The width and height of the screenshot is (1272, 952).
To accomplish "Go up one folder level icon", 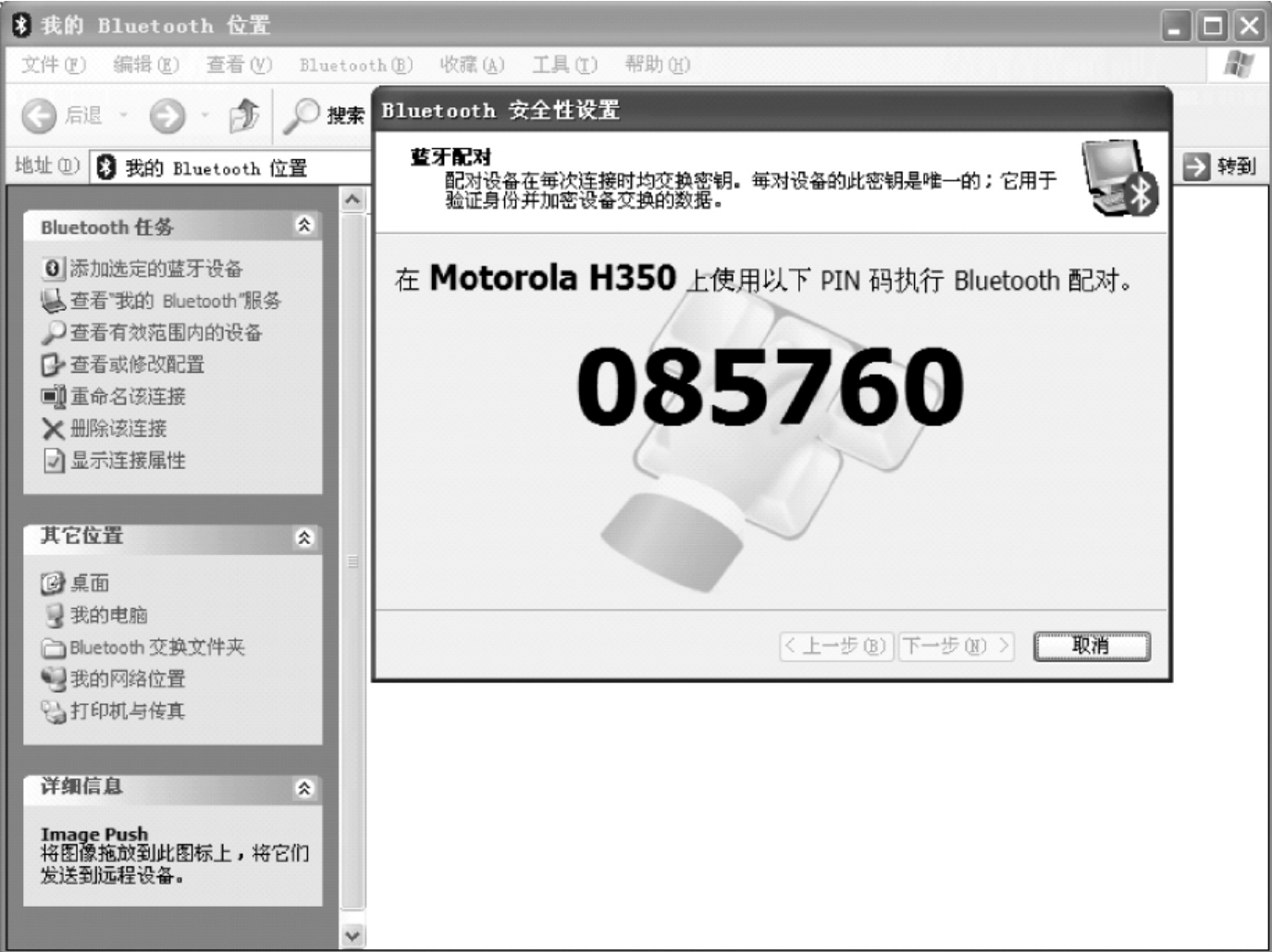I will tap(244, 115).
